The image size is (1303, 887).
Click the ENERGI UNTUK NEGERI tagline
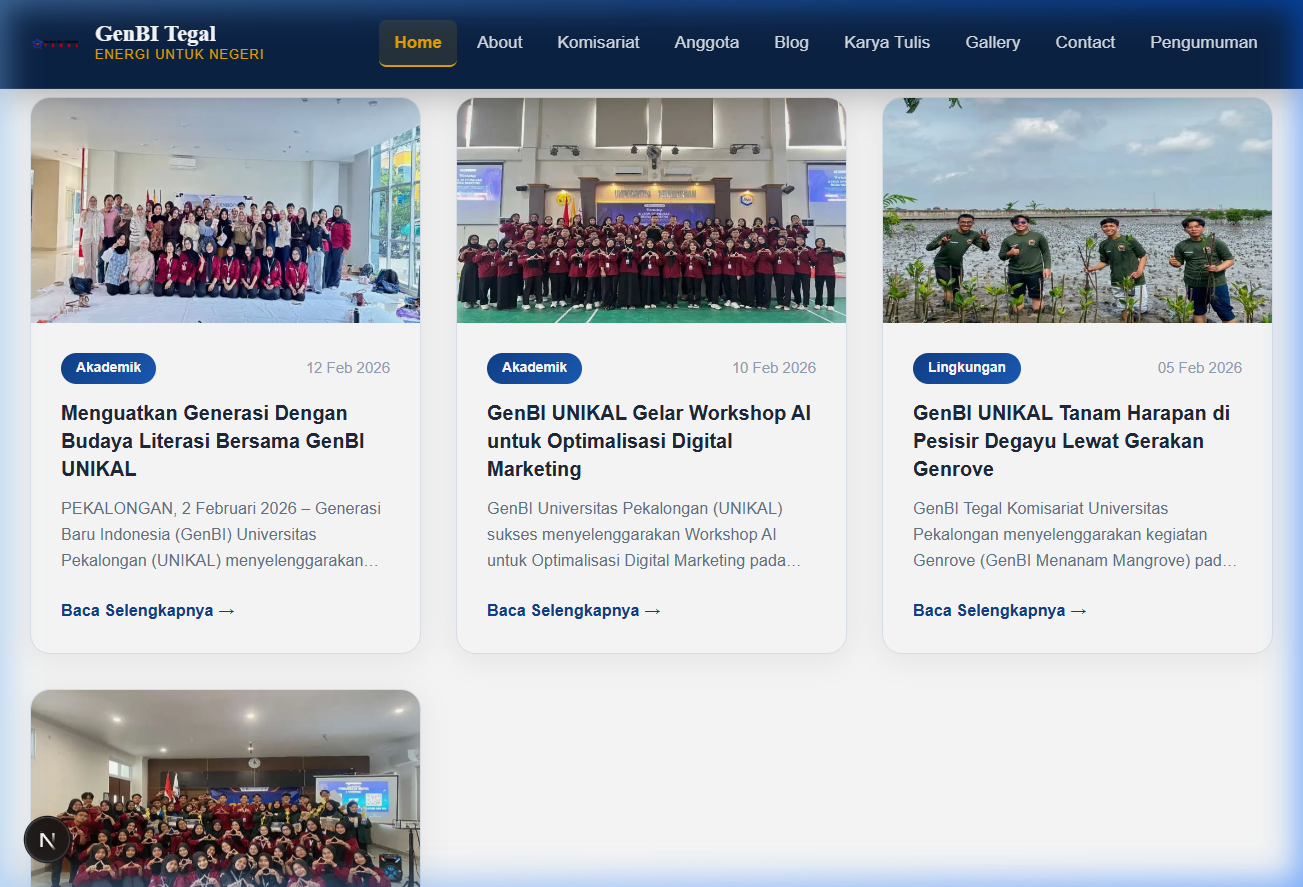(180, 54)
